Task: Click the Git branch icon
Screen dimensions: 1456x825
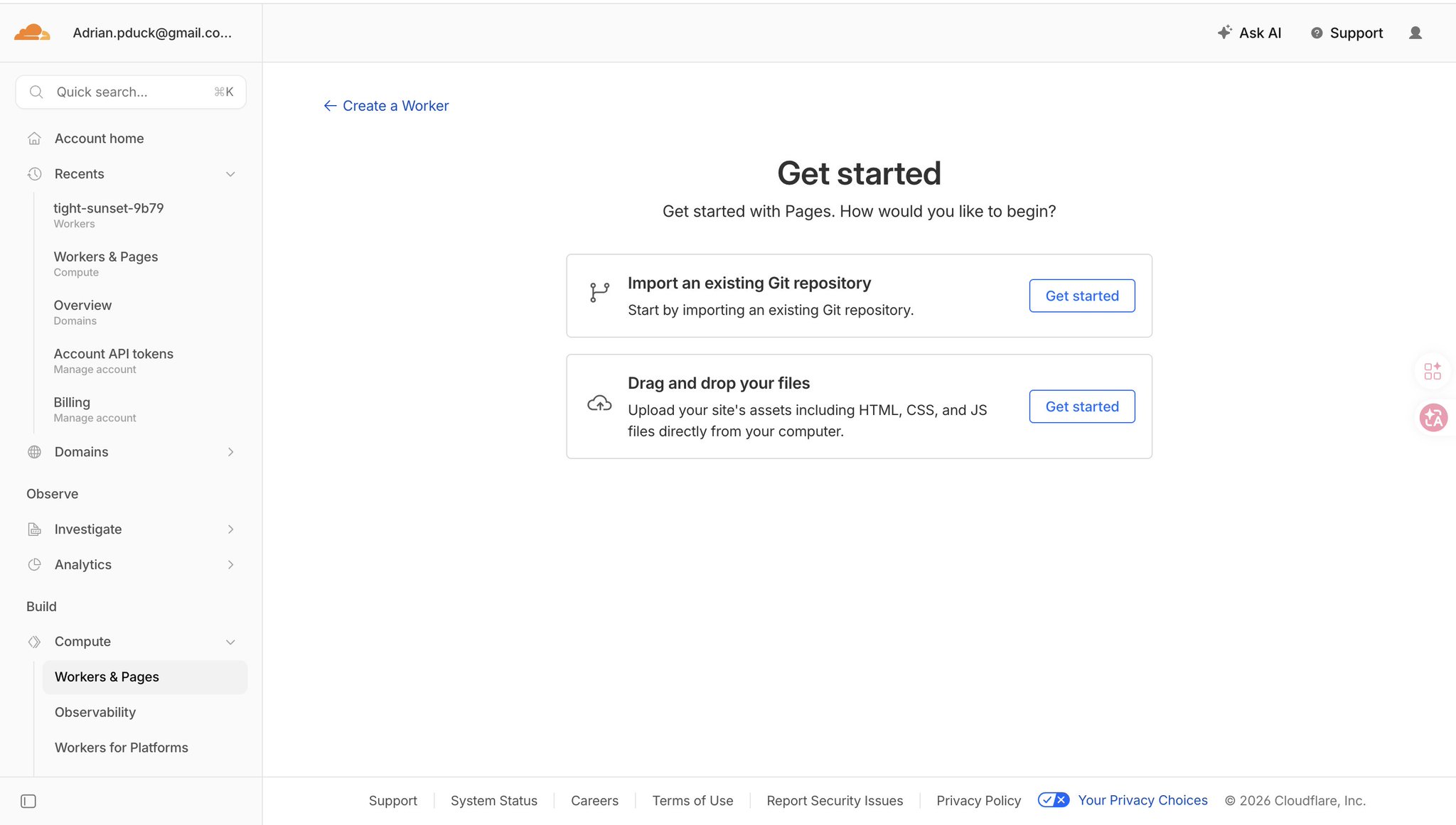Action: click(x=599, y=292)
